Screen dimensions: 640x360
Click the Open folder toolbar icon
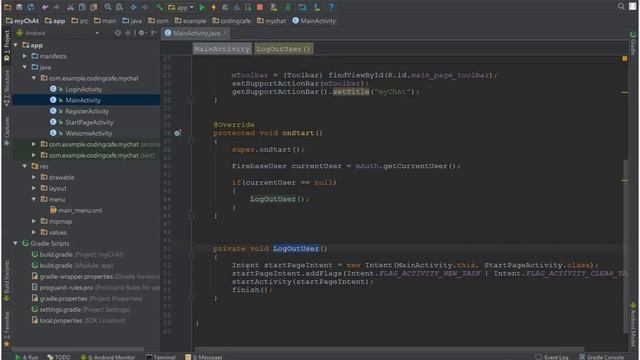[x=8, y=7]
